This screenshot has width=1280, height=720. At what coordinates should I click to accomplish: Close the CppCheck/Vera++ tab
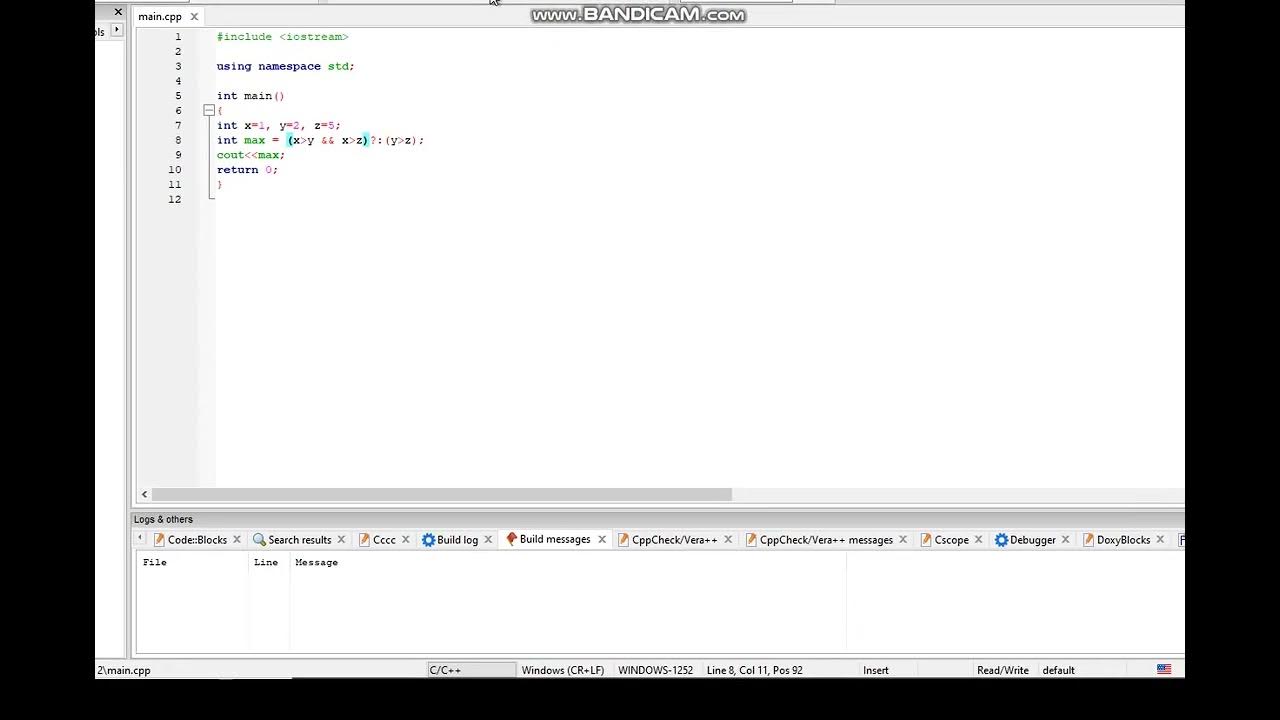tap(728, 540)
